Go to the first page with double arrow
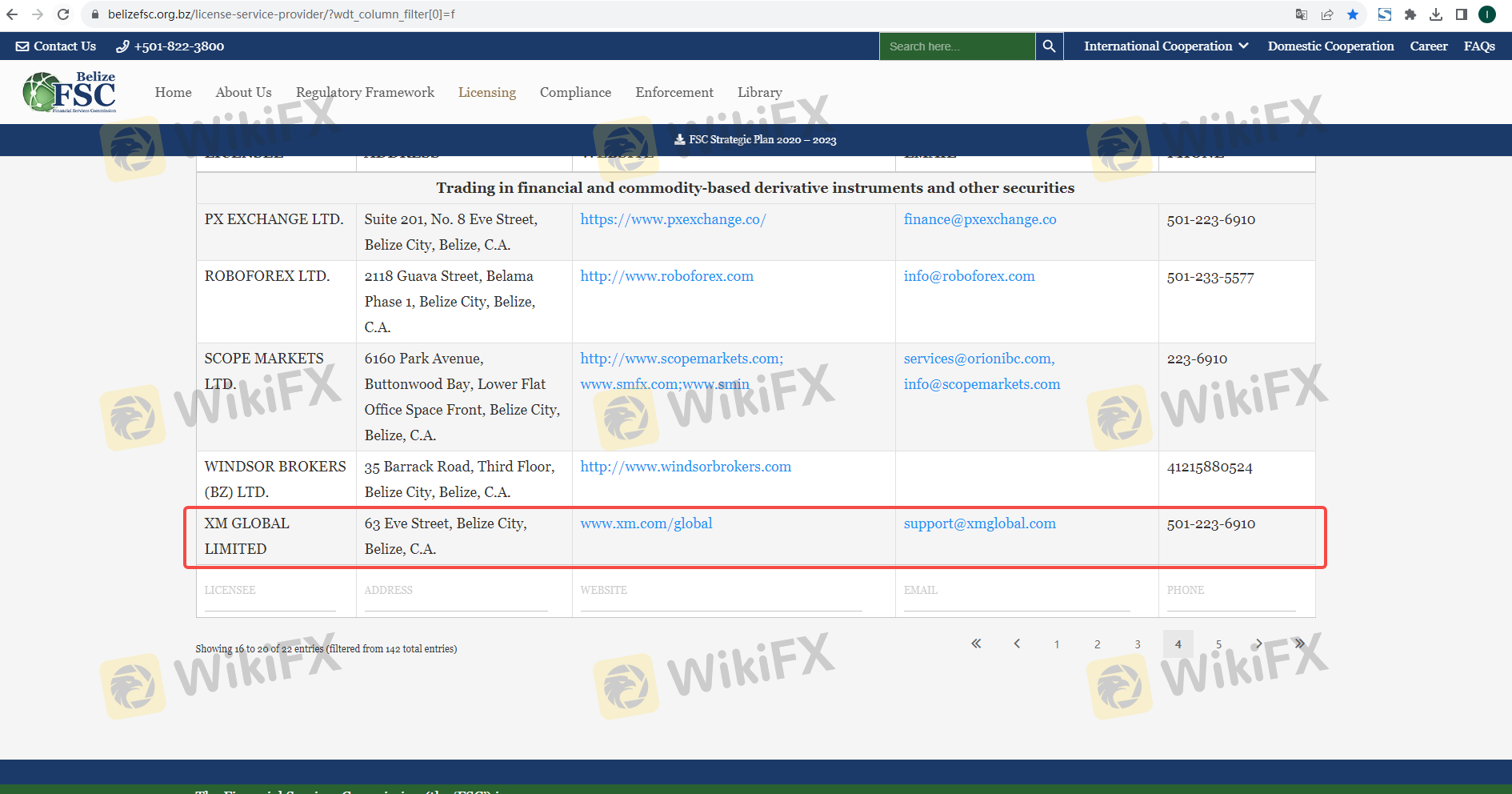Viewport: 1512px width, 794px height. 976,644
